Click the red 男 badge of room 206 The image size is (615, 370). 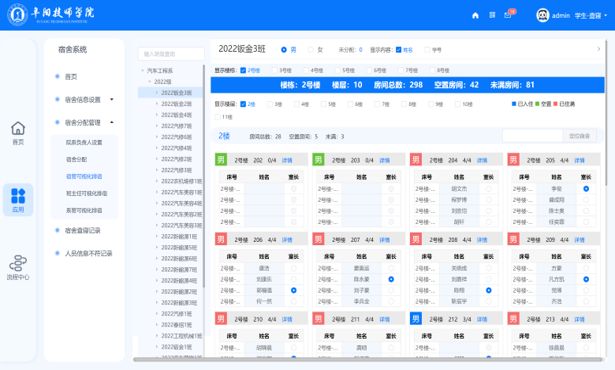221,239
